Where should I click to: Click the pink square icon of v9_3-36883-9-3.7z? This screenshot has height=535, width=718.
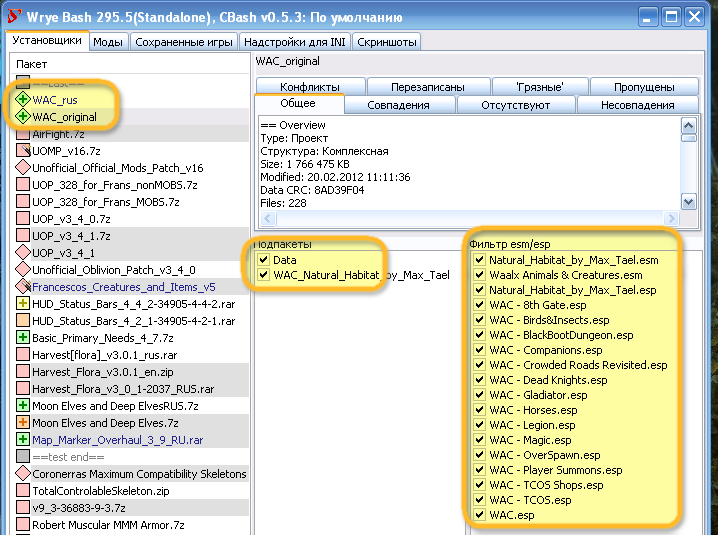coord(22,507)
